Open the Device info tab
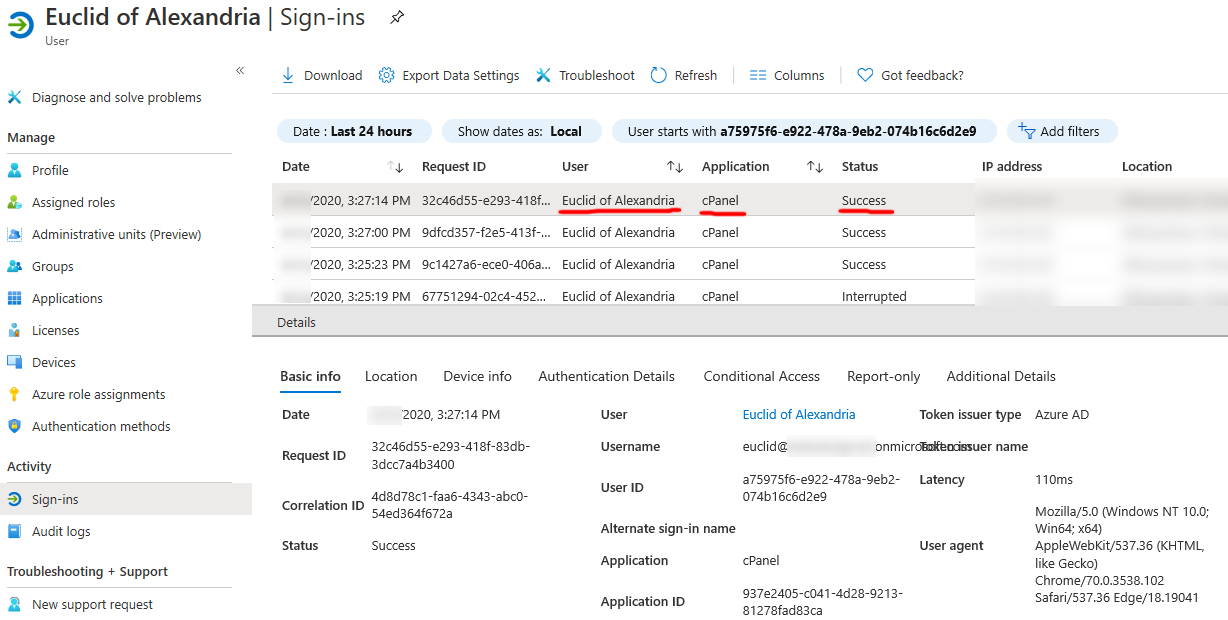 tap(477, 376)
